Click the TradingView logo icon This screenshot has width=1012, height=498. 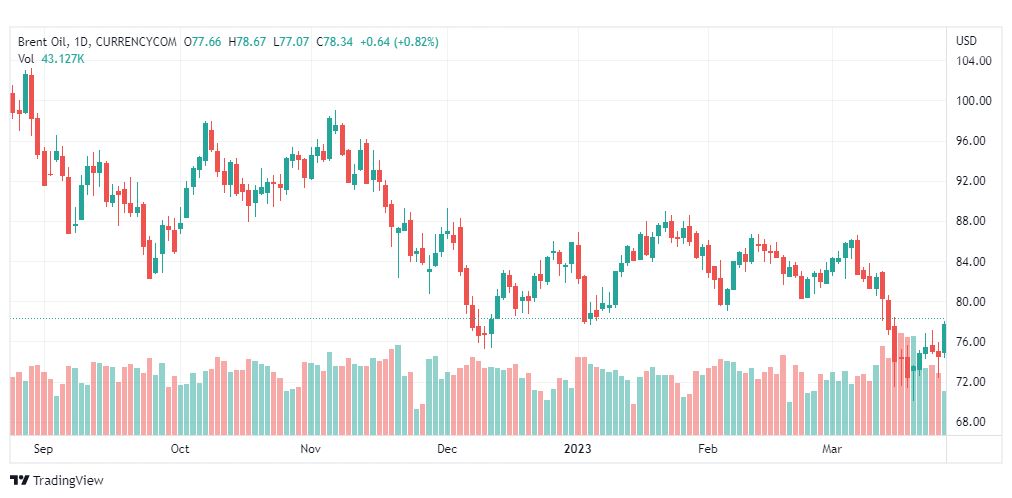pyautogui.click(x=20, y=481)
